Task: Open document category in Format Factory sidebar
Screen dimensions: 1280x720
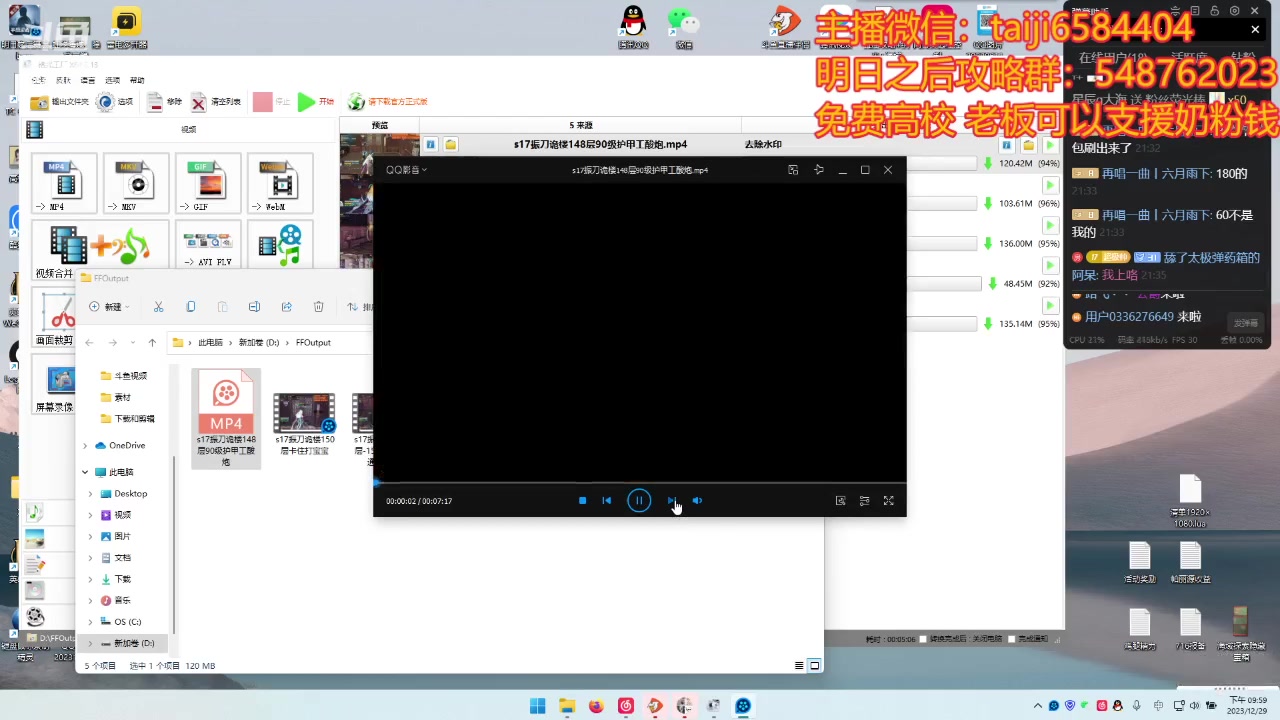Action: pyautogui.click(x=35, y=565)
